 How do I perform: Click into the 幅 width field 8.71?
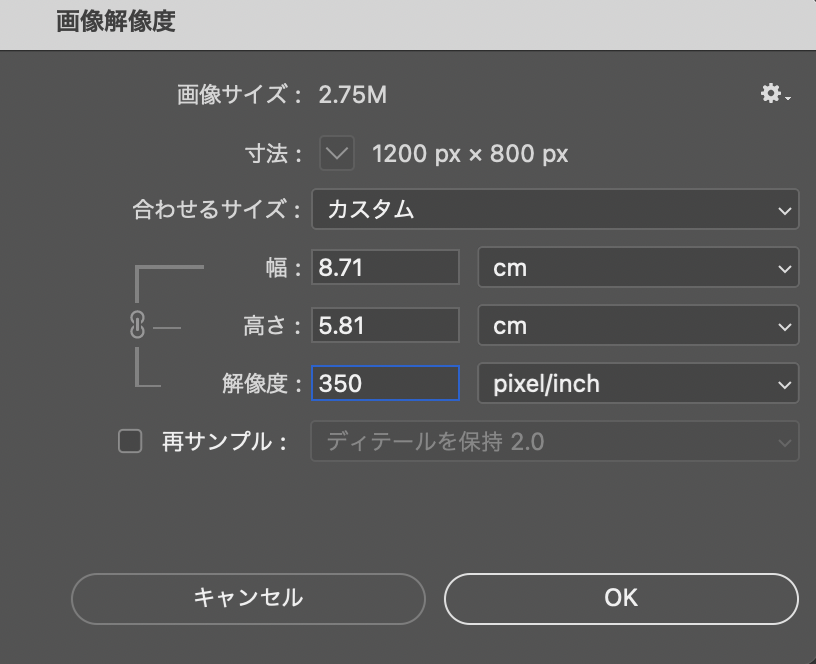click(x=385, y=268)
